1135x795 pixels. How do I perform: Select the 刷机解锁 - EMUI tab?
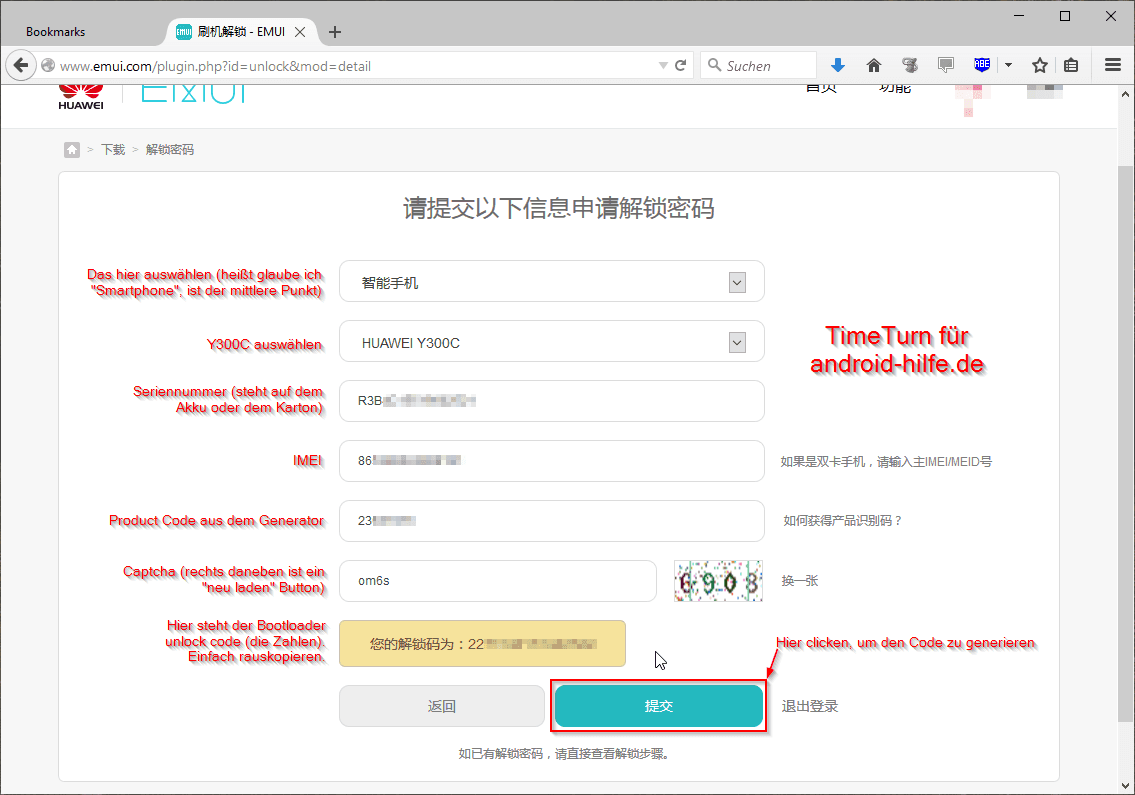(242, 32)
